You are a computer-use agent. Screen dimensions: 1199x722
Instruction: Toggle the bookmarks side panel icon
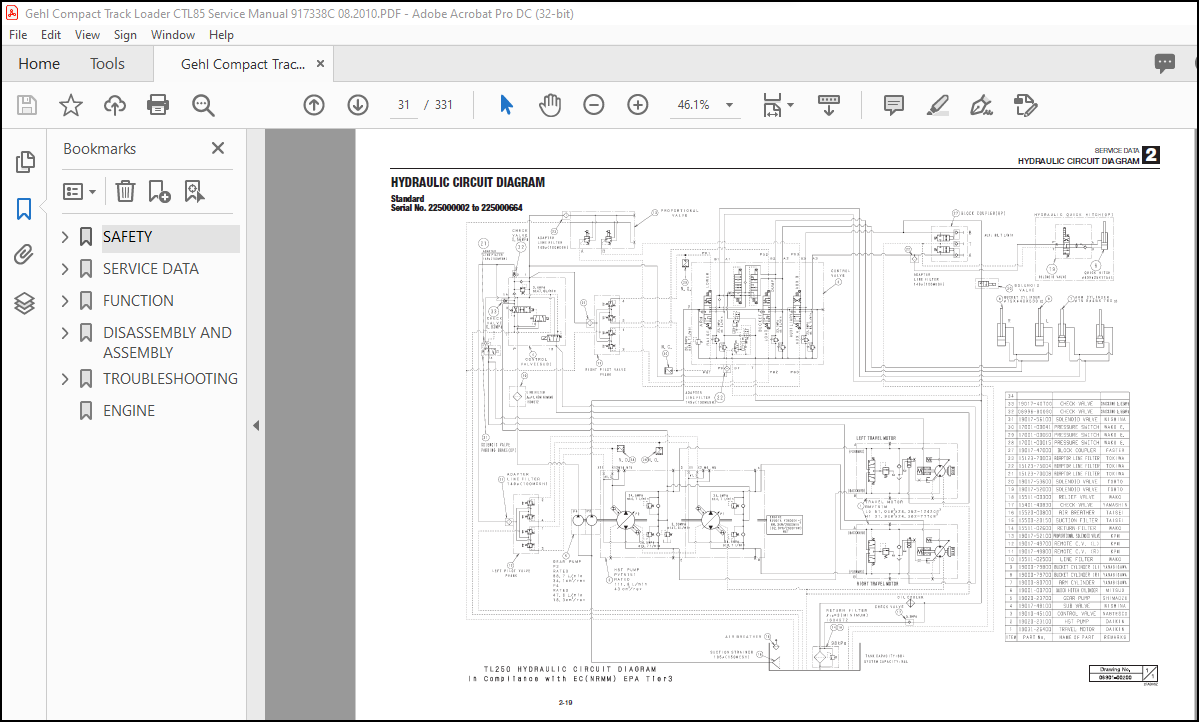click(x=24, y=209)
